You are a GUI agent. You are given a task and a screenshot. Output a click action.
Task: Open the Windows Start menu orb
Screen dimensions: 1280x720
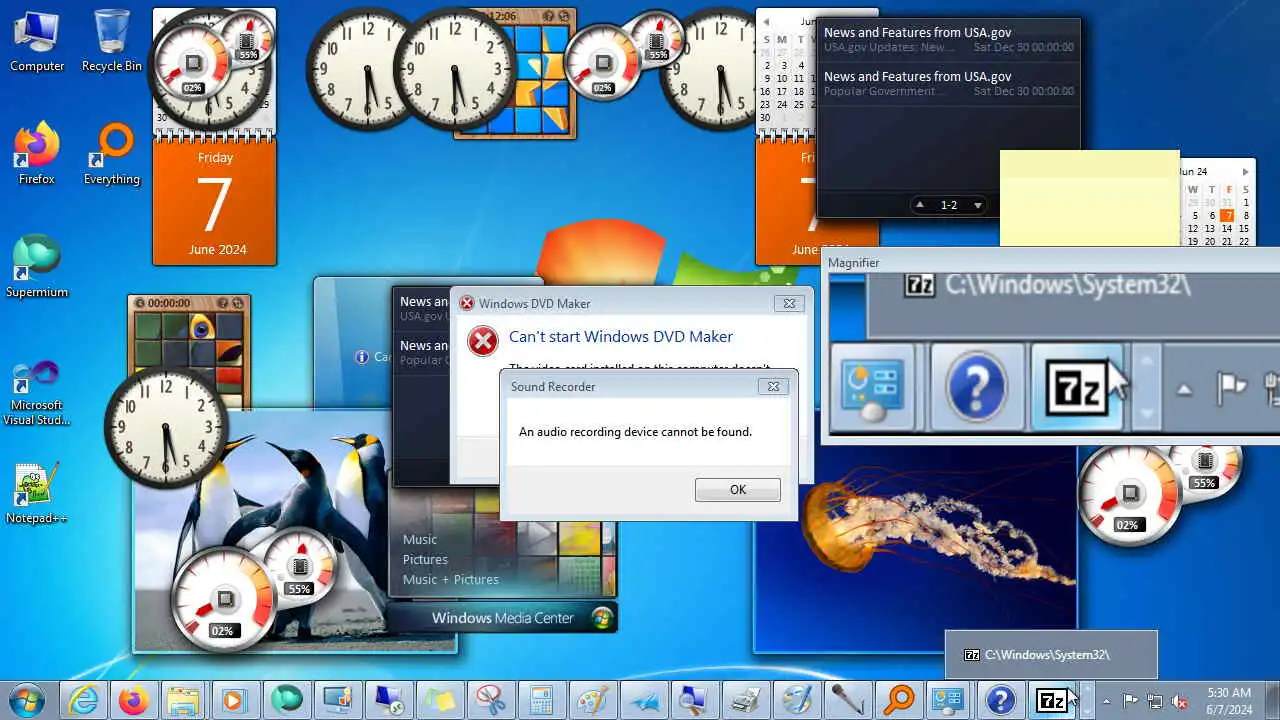[26, 701]
